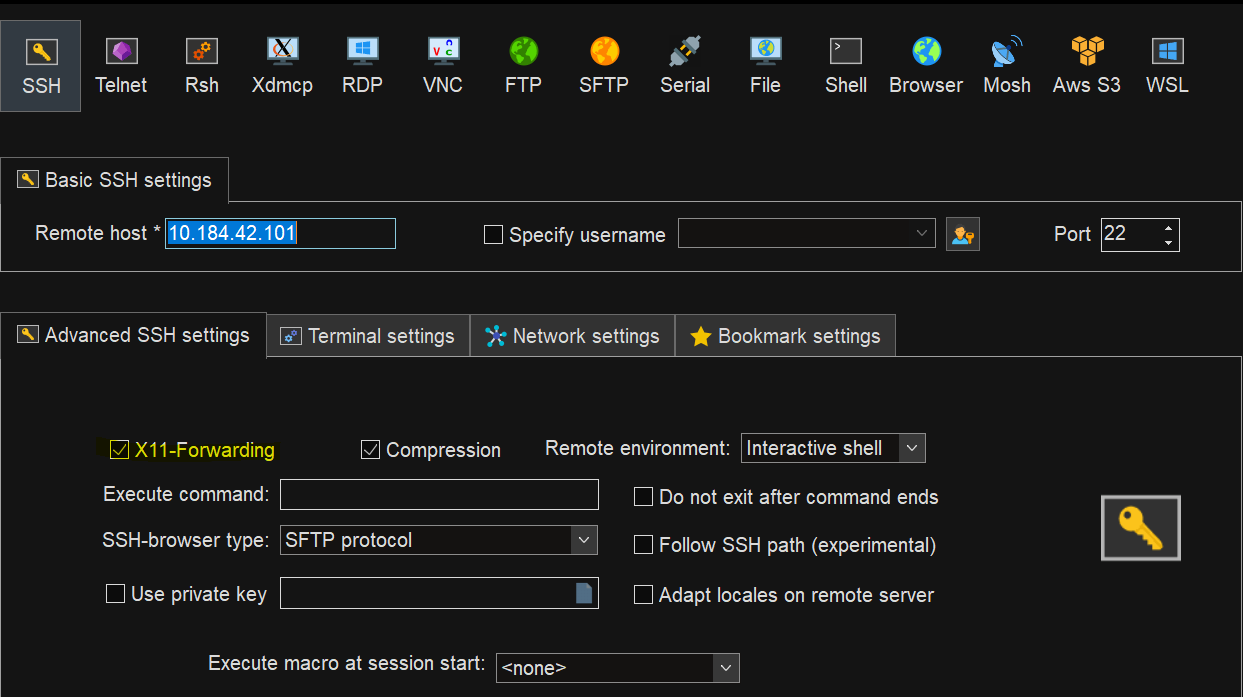
Task: Open the Remote environment dropdown
Action: pyautogui.click(x=911, y=447)
